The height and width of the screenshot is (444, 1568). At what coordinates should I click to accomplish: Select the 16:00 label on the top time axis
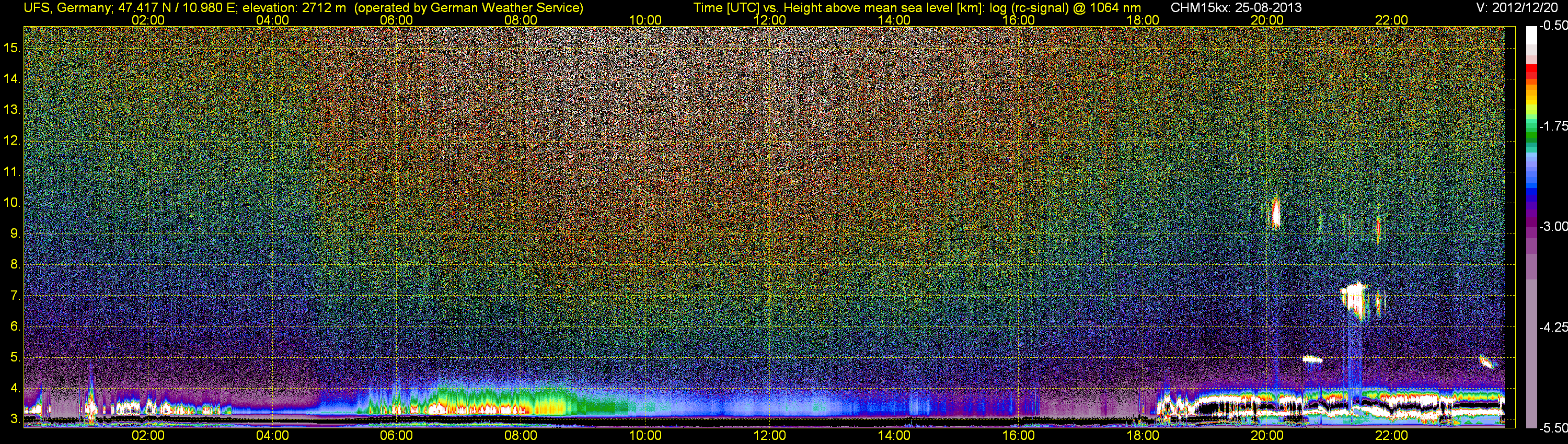pos(1018,20)
